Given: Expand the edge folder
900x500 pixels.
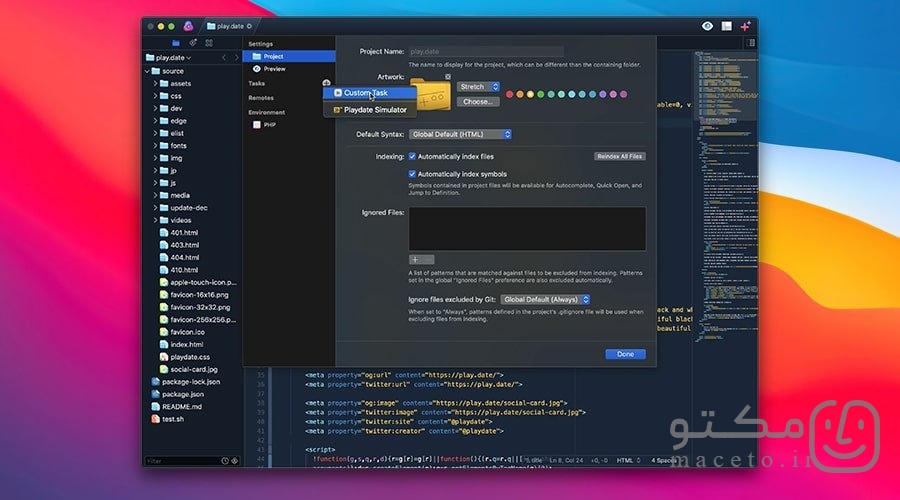Looking at the screenshot, I should click(x=156, y=121).
